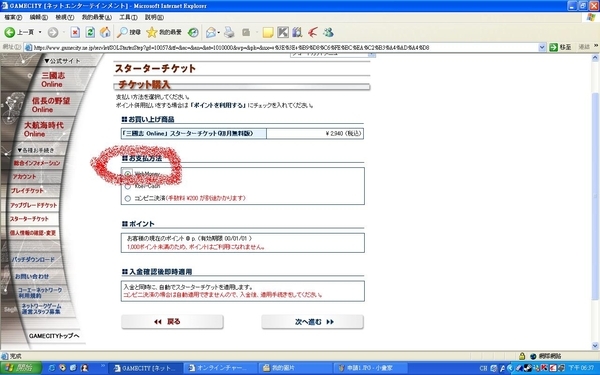
Task: Select the Koei-Cash payment option
Action: click(127, 186)
